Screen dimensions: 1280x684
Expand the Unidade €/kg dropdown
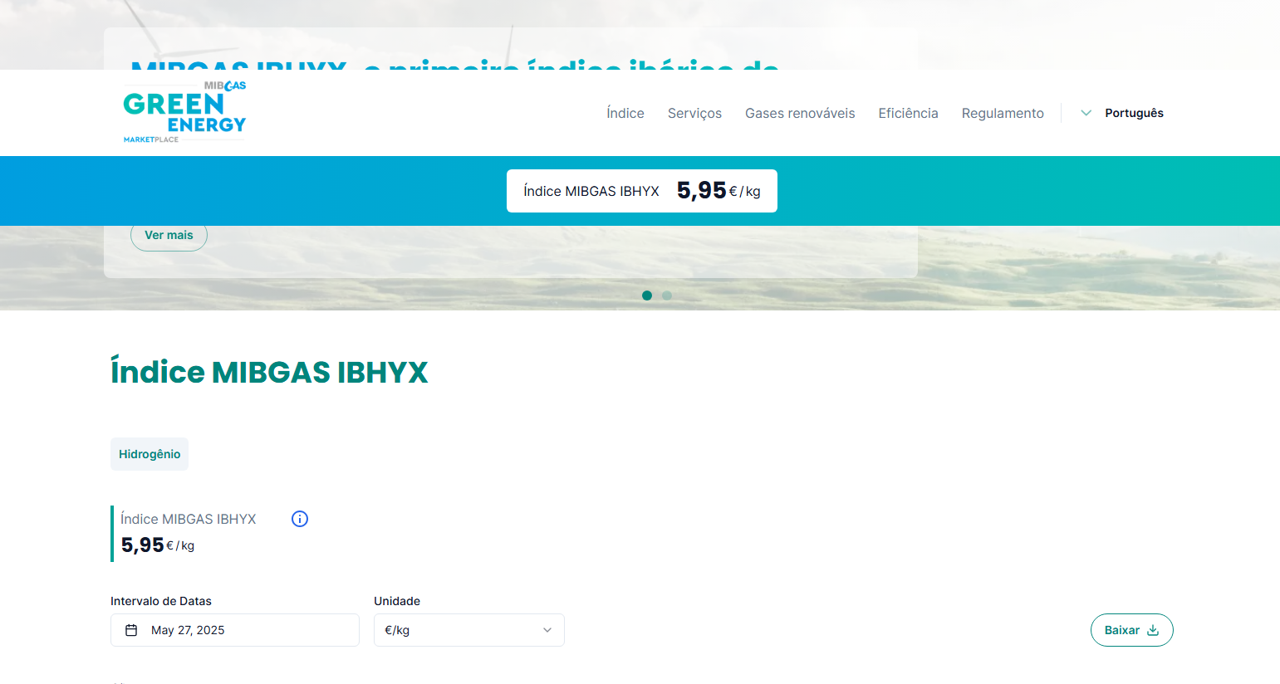[469, 630]
